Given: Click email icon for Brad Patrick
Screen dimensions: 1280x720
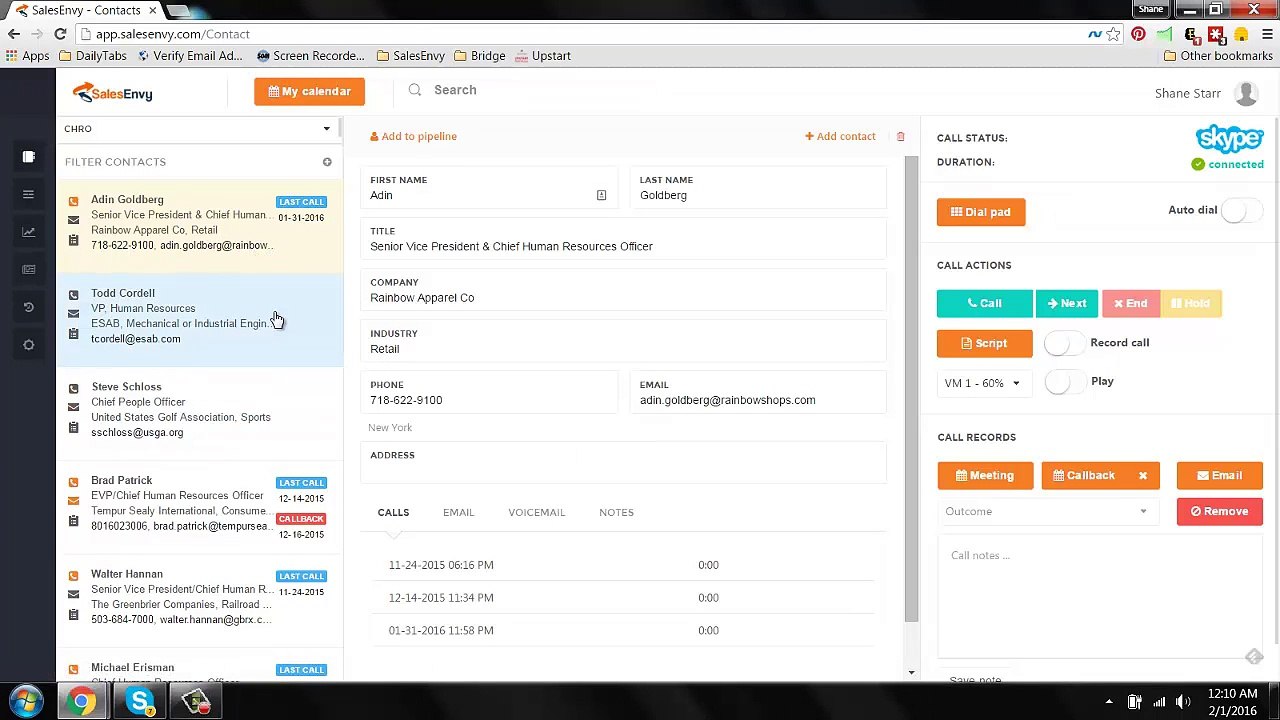Looking at the screenshot, I should point(73,500).
